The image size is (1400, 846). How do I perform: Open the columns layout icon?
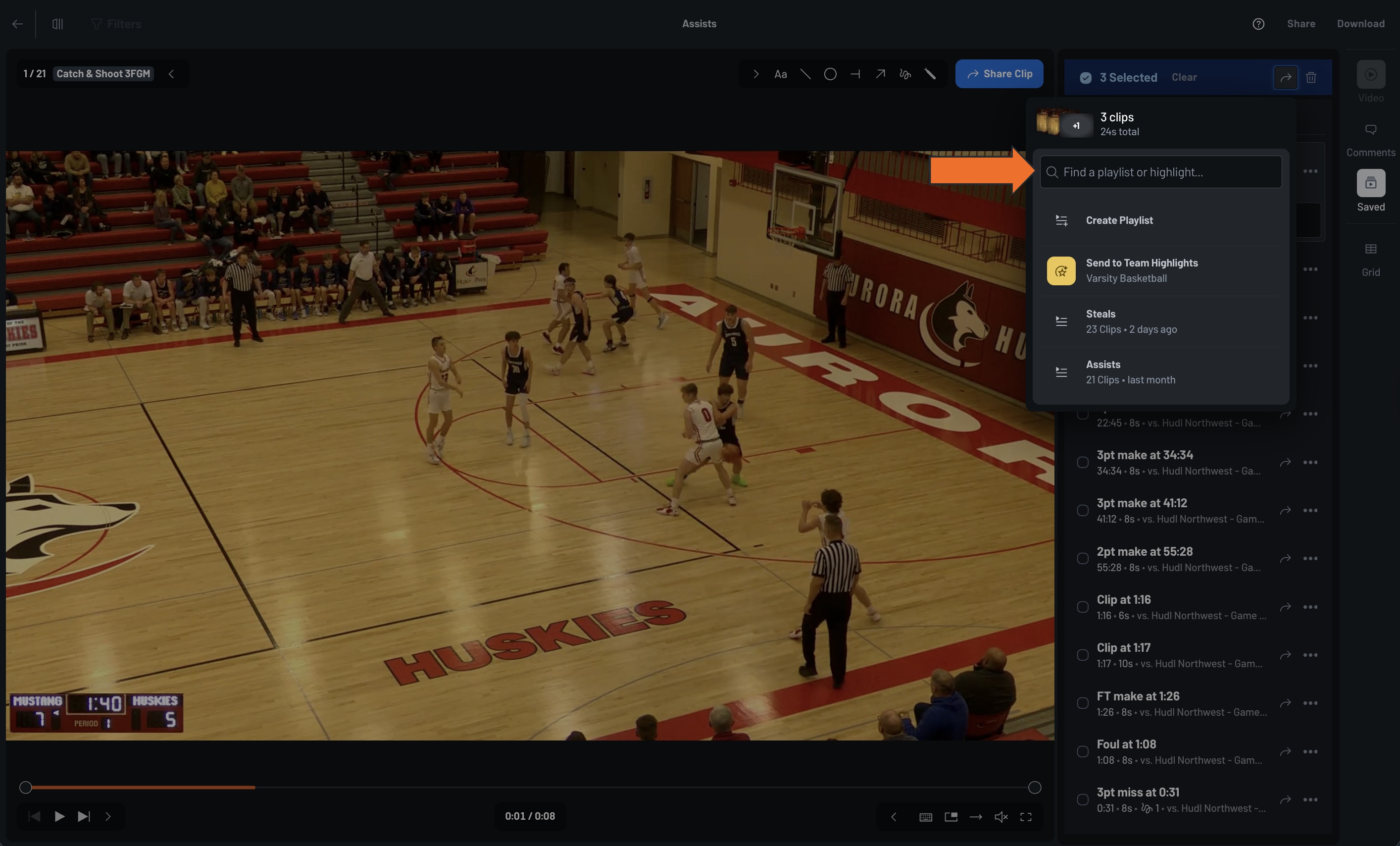[57, 24]
